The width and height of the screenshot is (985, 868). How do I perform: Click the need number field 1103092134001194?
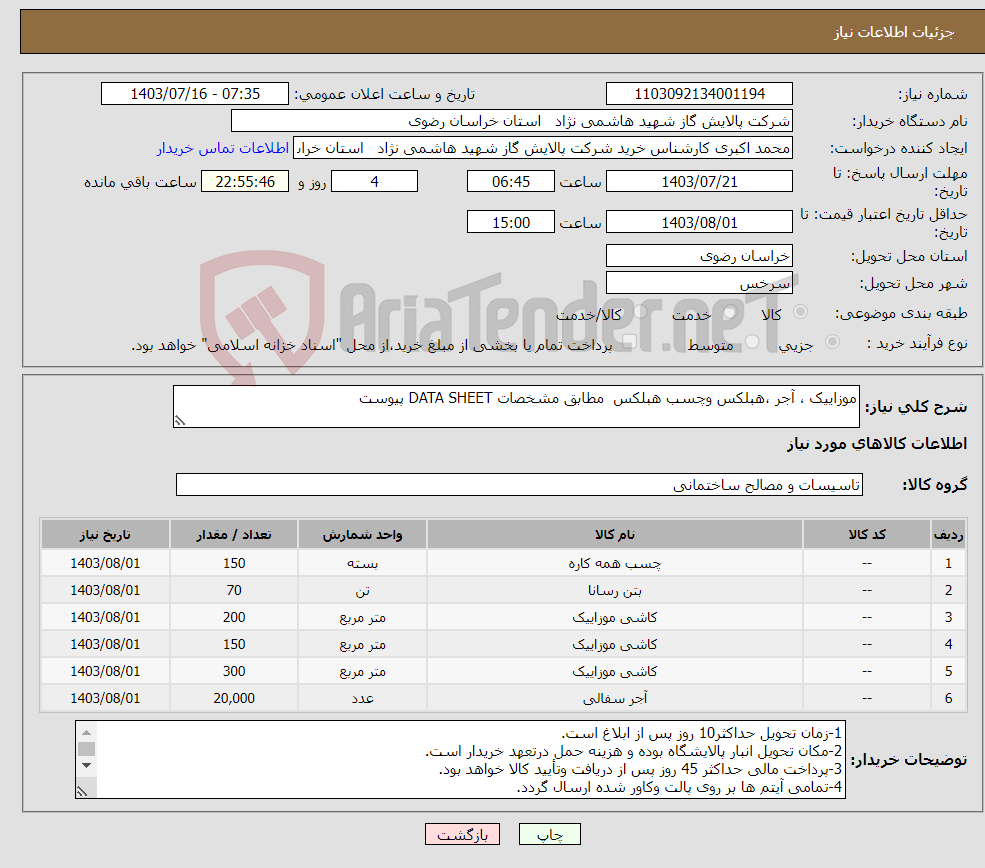(699, 94)
